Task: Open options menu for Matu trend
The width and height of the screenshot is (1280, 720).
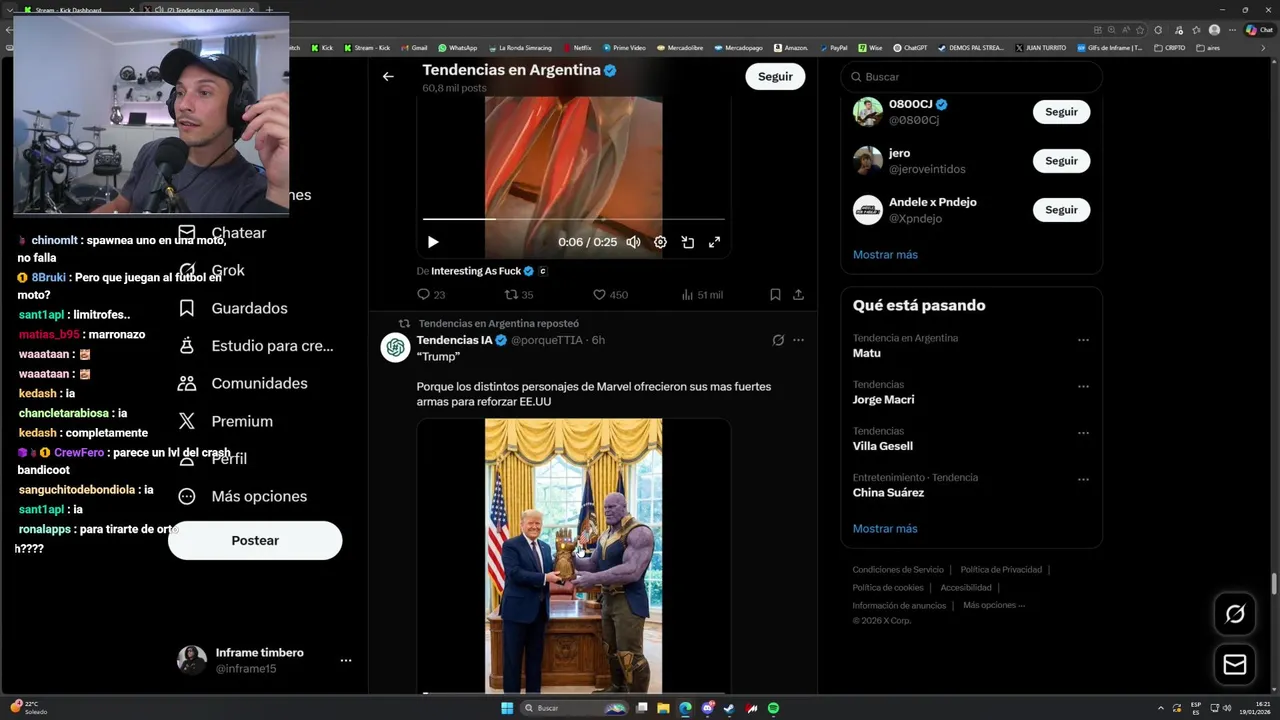Action: (1083, 340)
